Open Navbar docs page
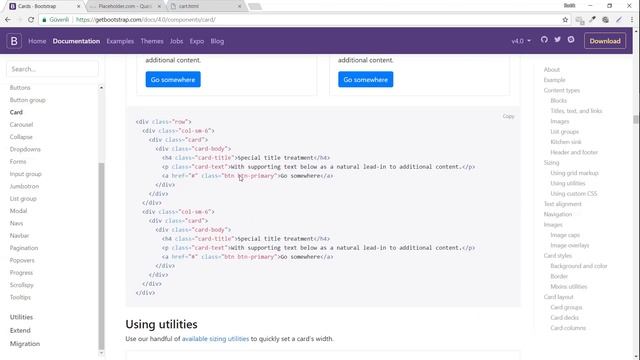Image resolution: width=640 pixels, height=360 pixels. 20,236
